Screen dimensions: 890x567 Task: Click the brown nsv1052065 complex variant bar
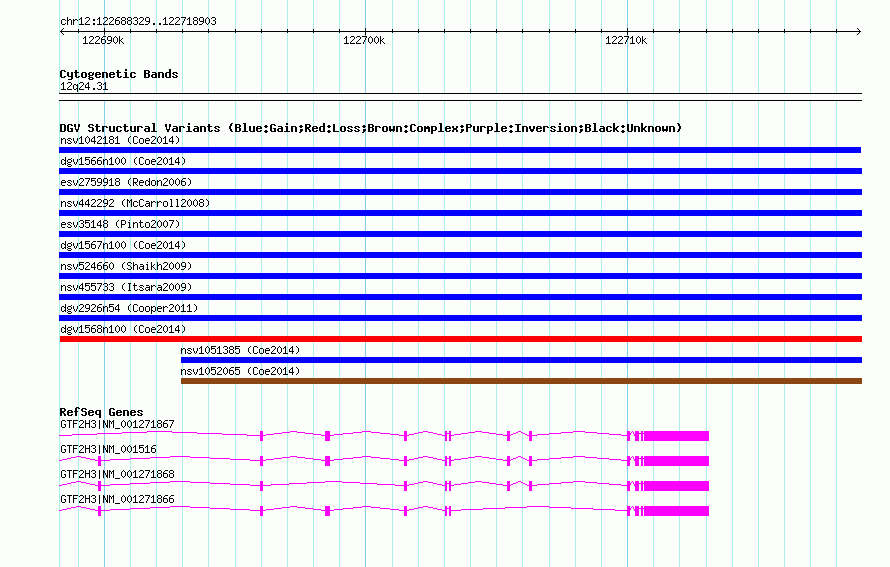[x=521, y=381]
